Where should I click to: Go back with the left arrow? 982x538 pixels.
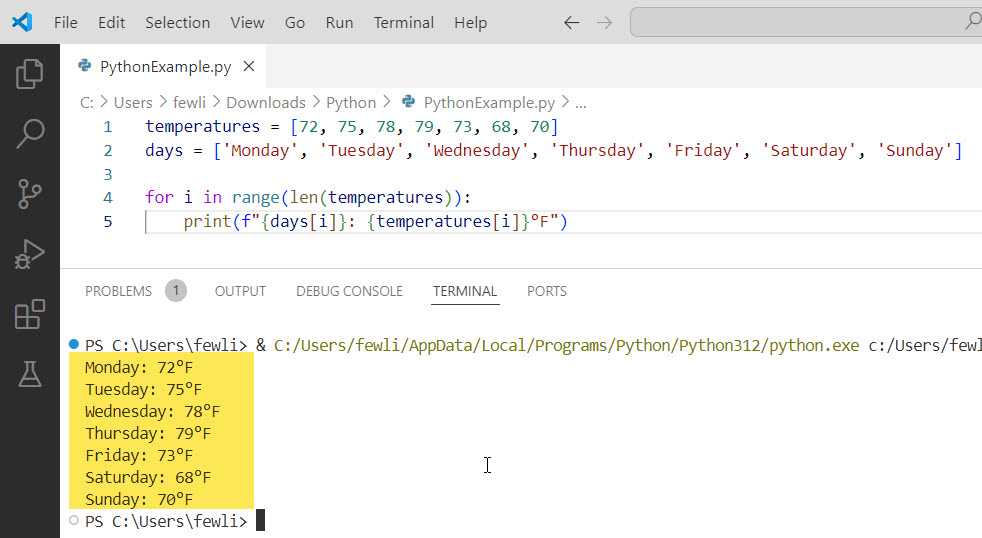(571, 23)
